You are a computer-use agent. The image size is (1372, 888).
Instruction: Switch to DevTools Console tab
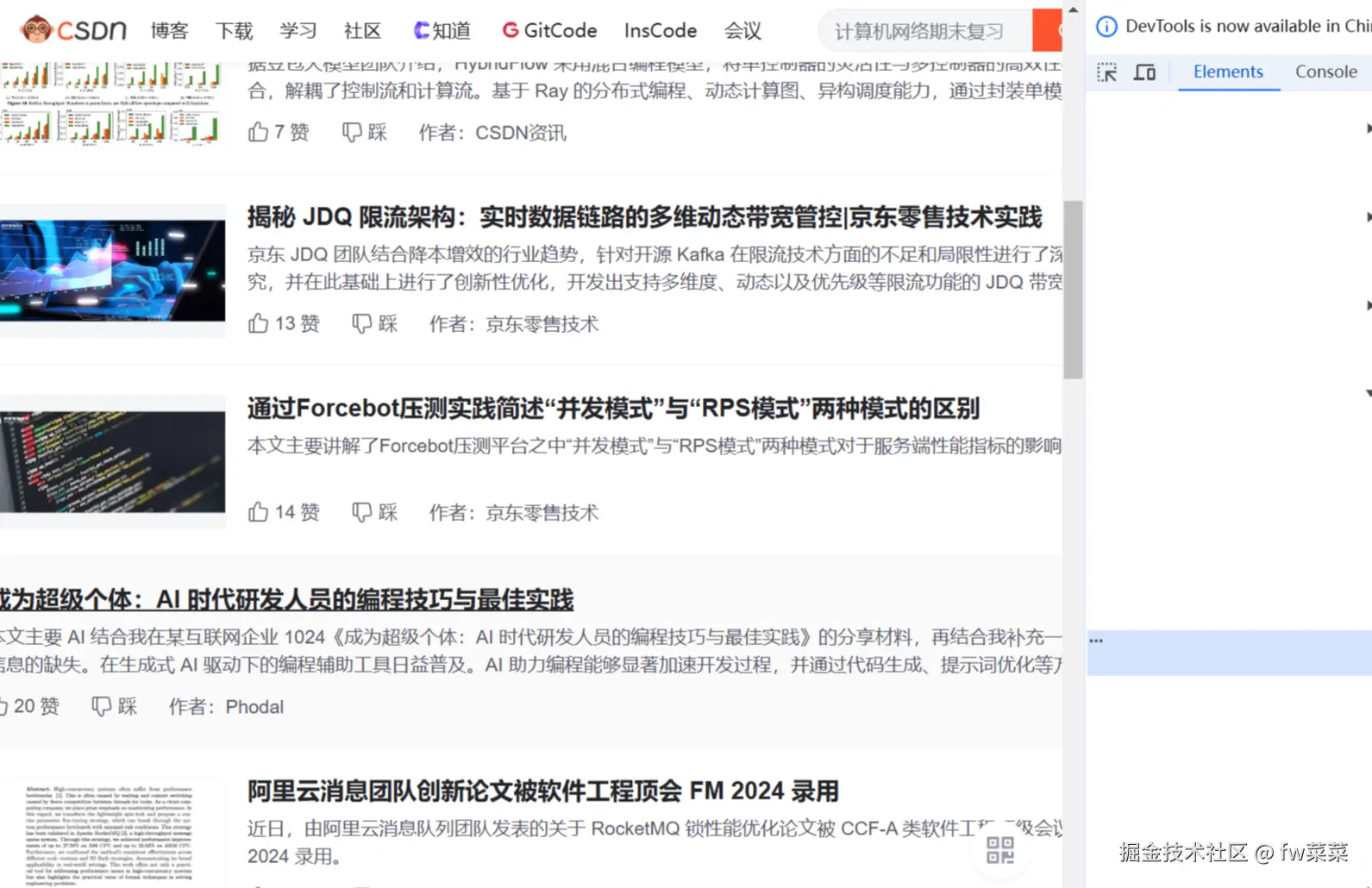1326,72
